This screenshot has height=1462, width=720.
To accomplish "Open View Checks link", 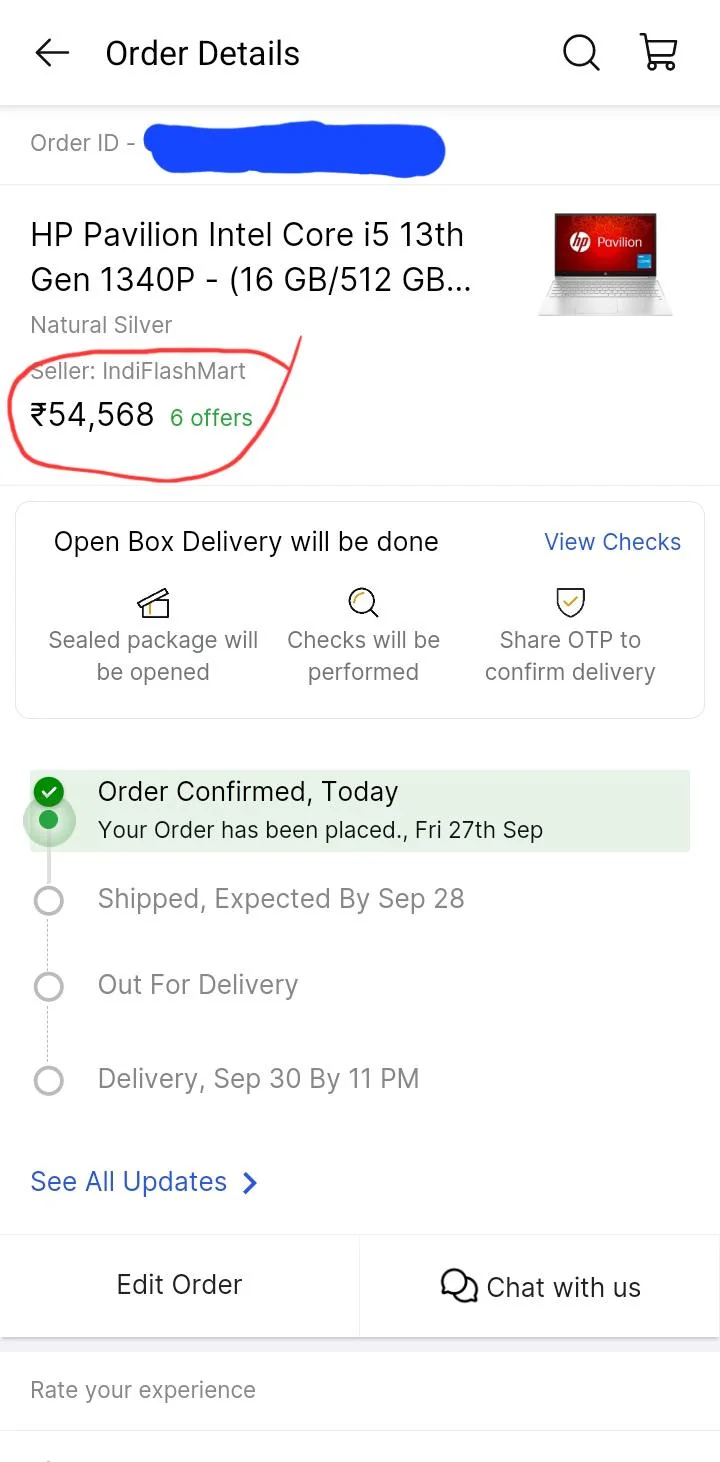I will click(612, 542).
